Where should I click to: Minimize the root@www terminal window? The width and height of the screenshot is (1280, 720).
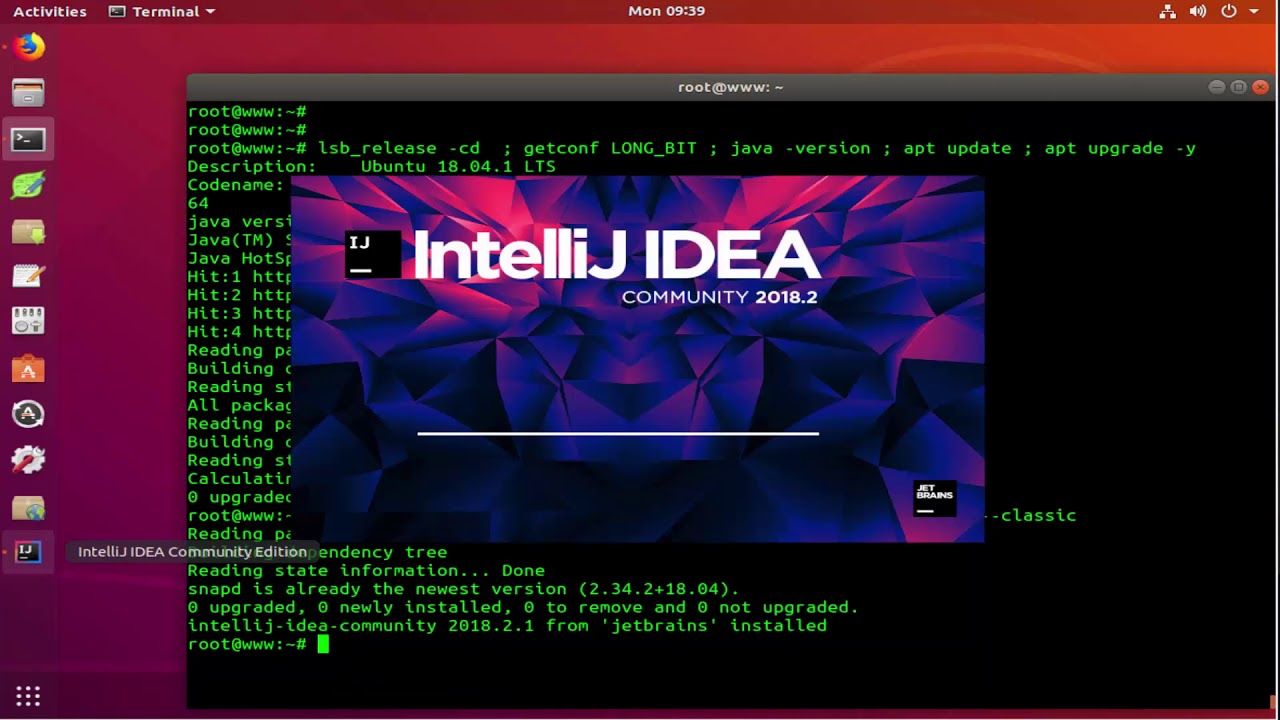1216,87
